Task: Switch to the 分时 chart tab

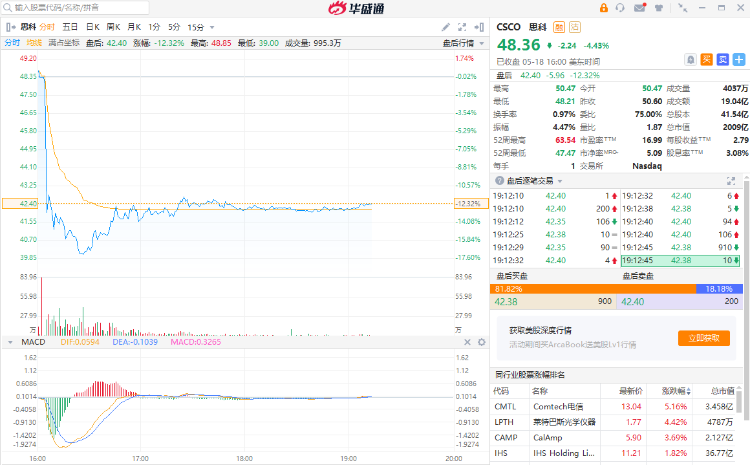Action: pyautogui.click(x=47, y=27)
